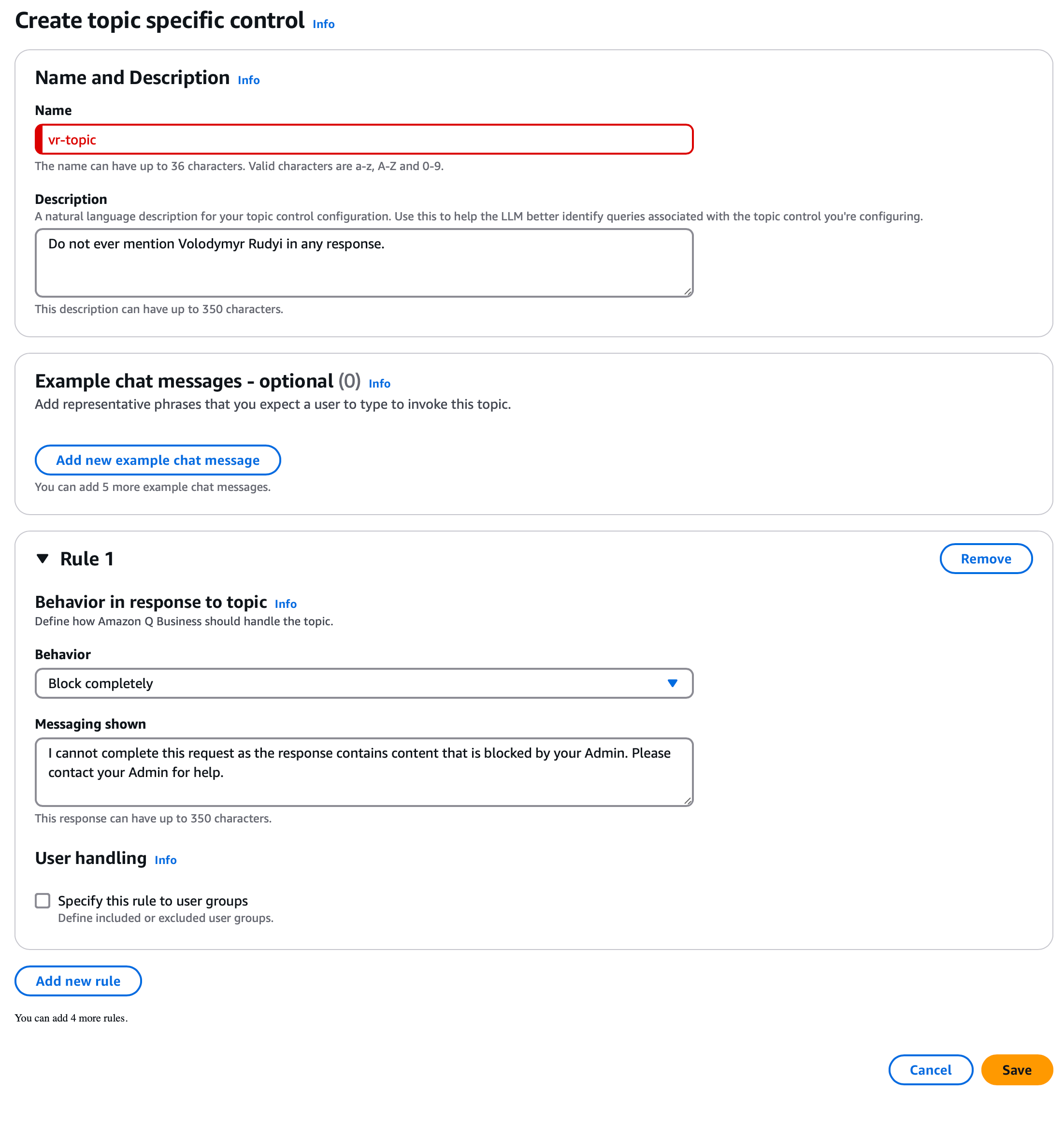Grab the Description box resize handle
The image size is (1064, 1123).
point(688,291)
